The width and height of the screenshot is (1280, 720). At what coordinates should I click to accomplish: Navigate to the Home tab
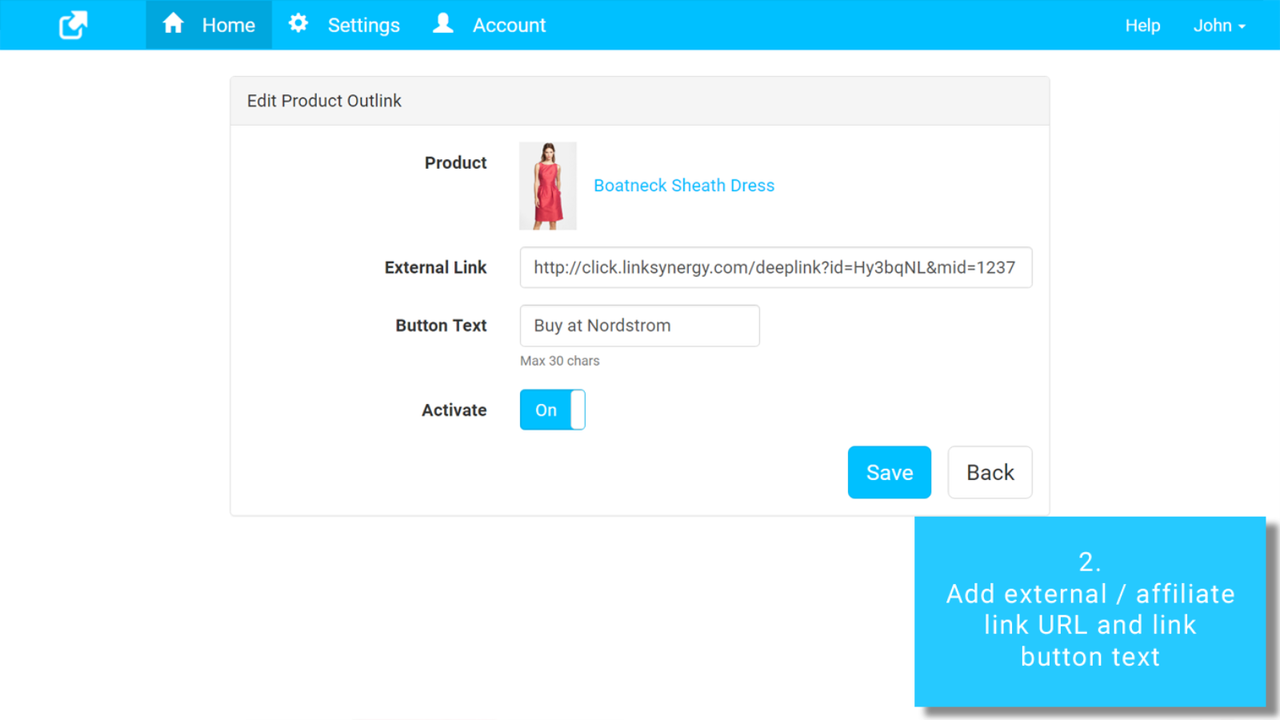tap(228, 25)
